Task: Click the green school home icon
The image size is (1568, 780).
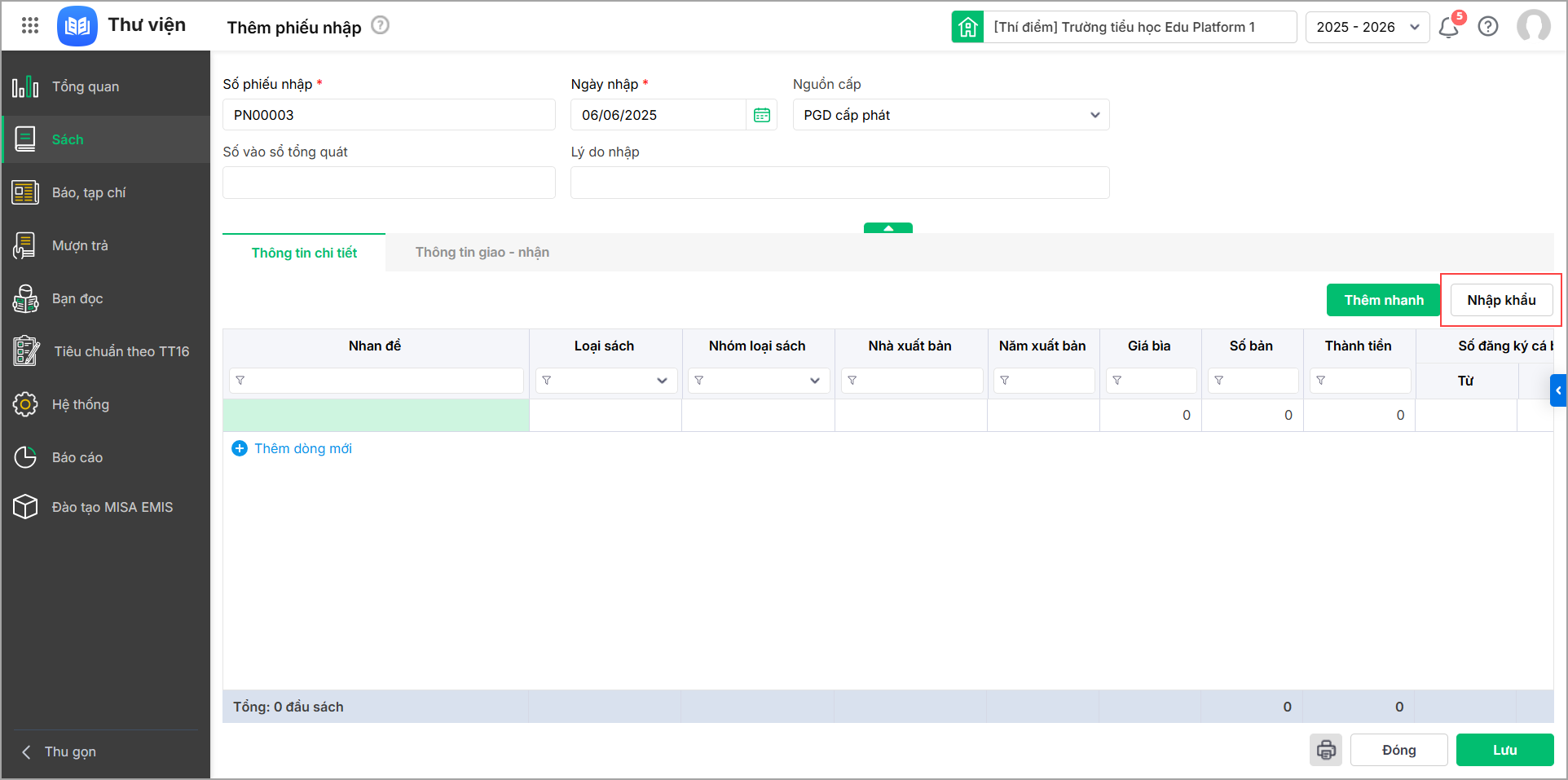Action: click(x=967, y=27)
